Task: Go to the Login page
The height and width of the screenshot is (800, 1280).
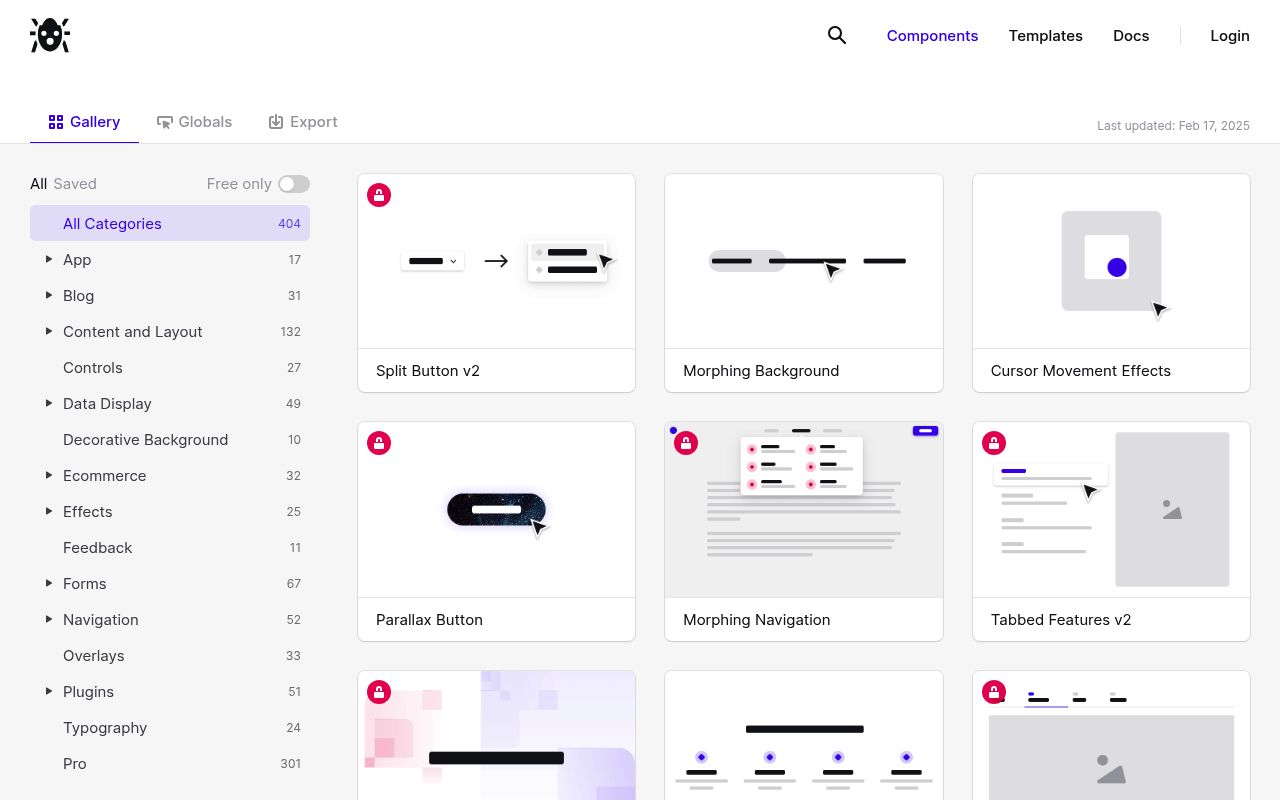Action: 1229,36
